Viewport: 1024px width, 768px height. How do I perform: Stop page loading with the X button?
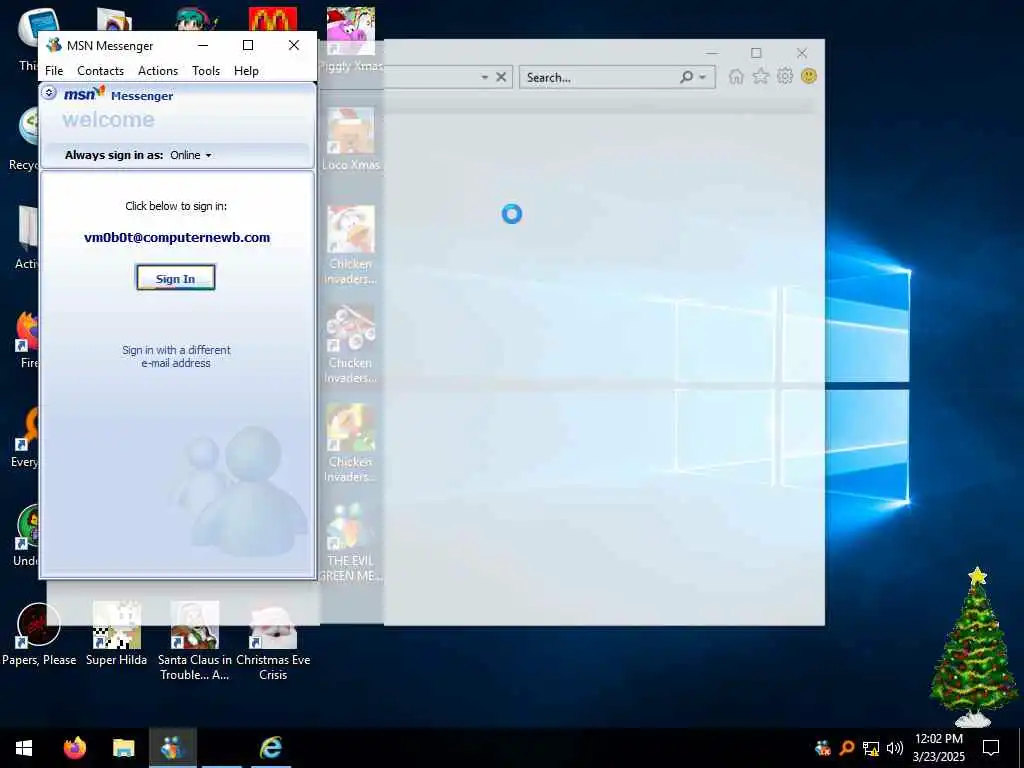(x=501, y=77)
